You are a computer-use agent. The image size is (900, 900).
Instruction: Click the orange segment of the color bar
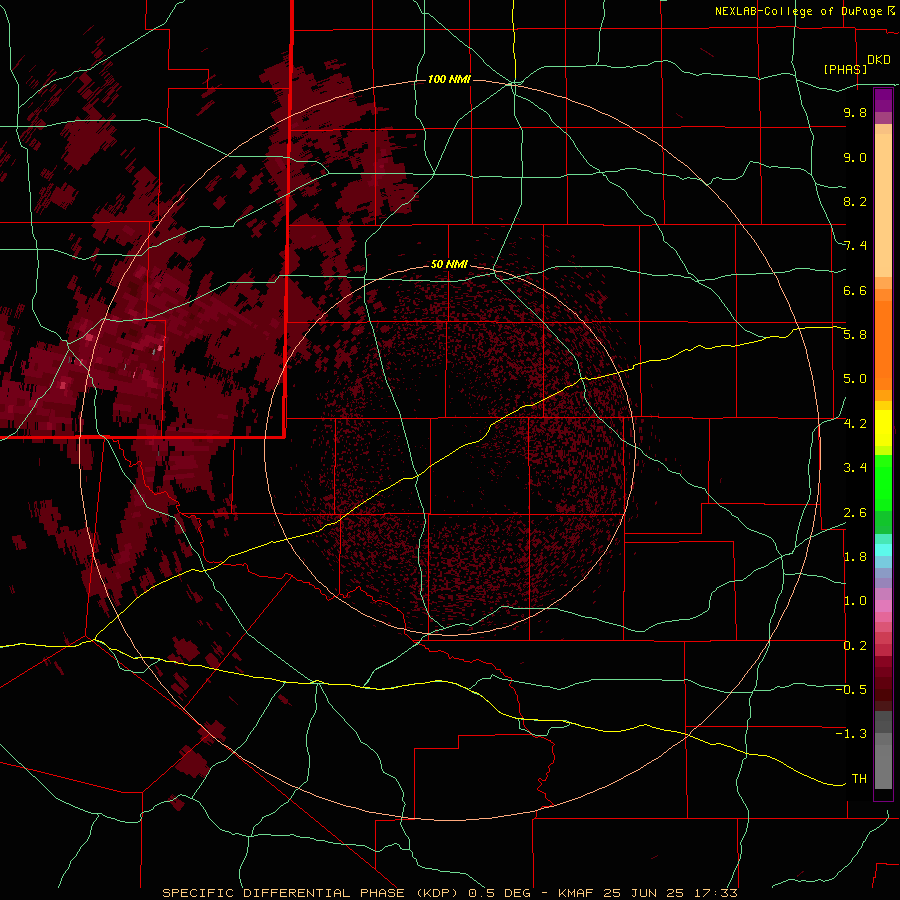point(883,345)
